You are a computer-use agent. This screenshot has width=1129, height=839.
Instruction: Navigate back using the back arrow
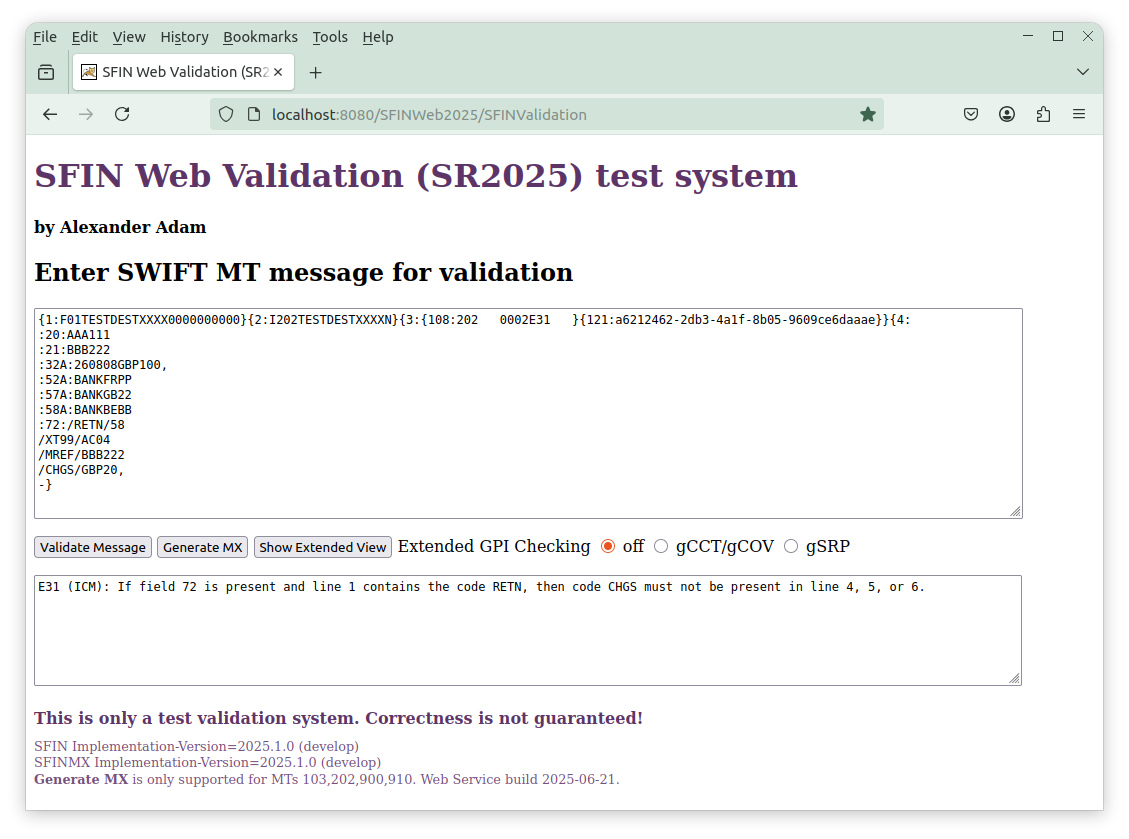50,114
